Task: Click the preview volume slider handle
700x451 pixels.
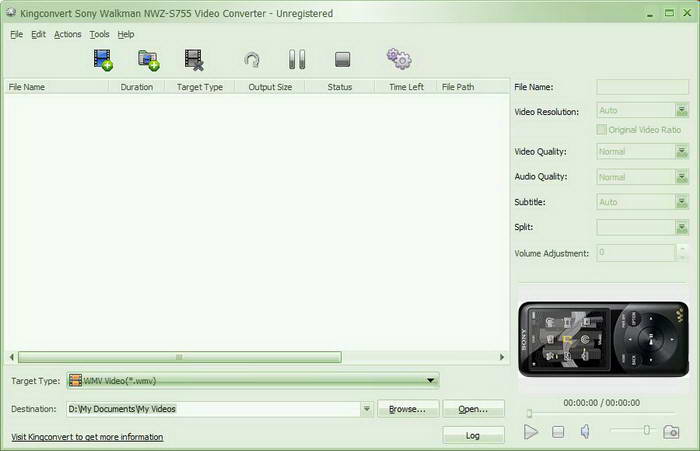Action: pos(646,430)
